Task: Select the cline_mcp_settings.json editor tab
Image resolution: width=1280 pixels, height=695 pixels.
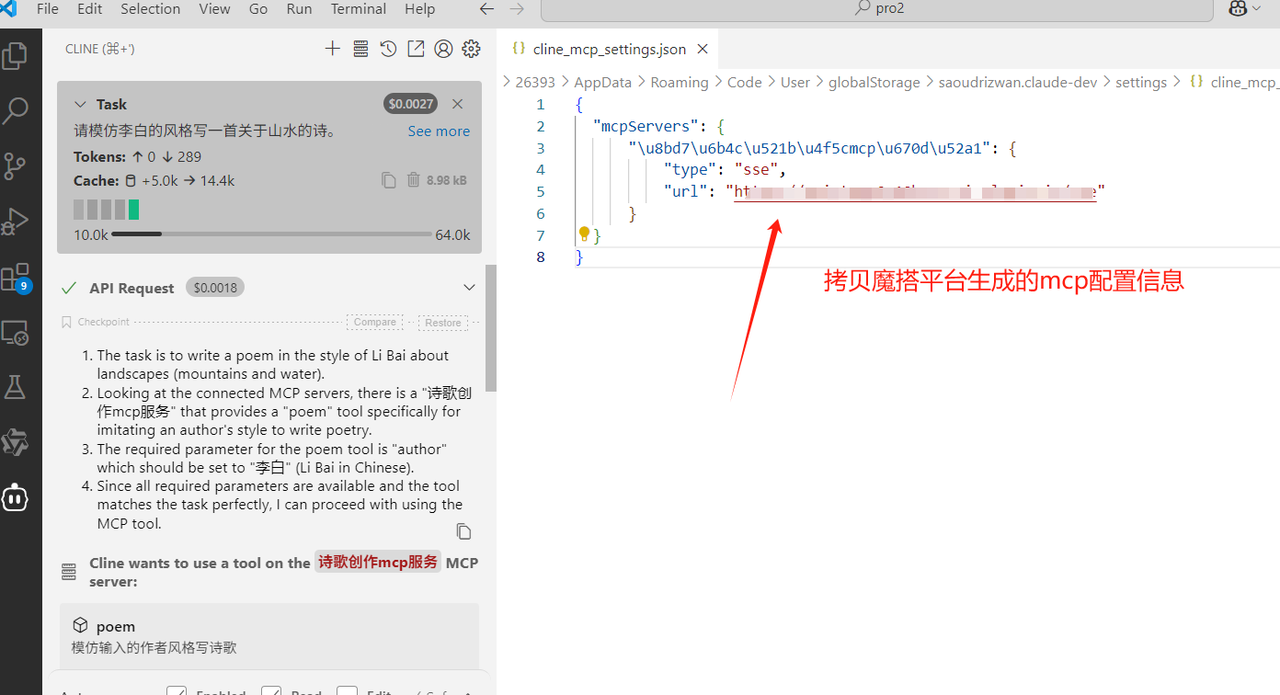Action: (x=608, y=48)
